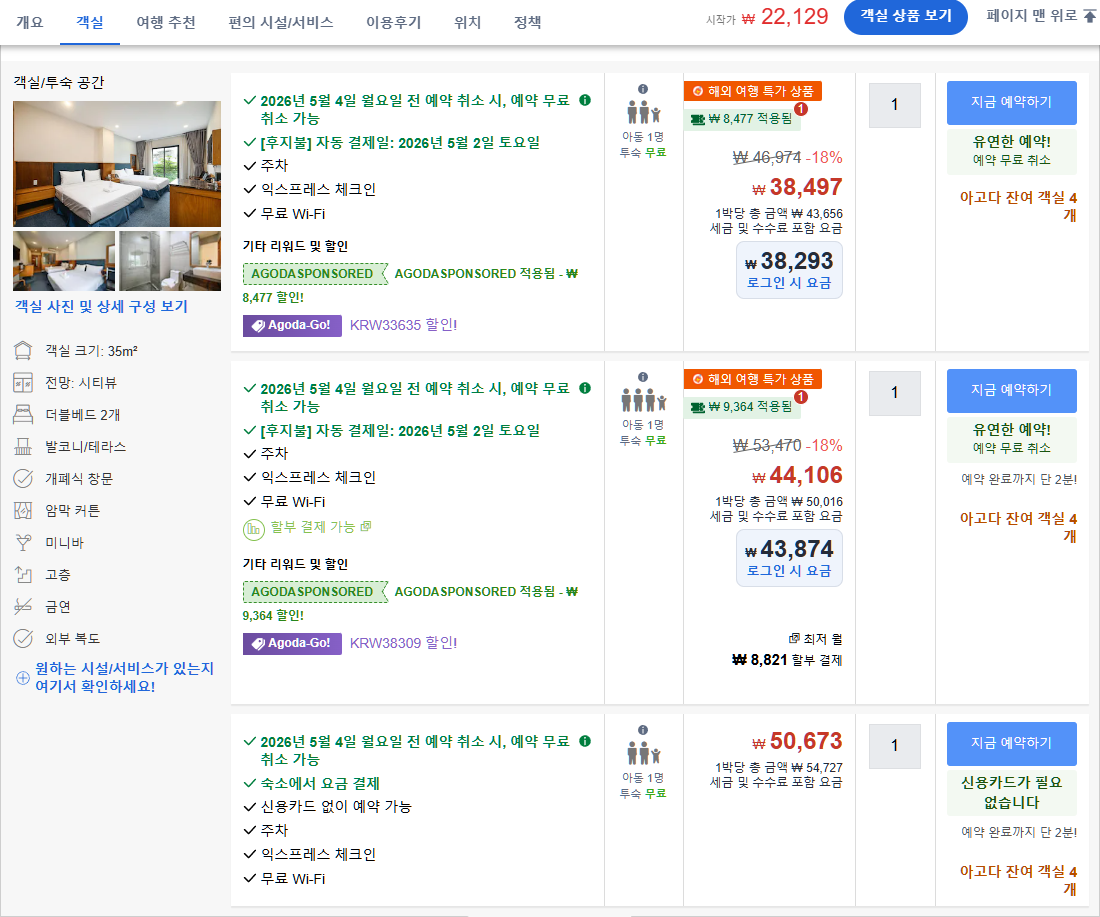Click the 43,874 로그인 시 요금 box
This screenshot has height=917, width=1100.
click(x=789, y=558)
